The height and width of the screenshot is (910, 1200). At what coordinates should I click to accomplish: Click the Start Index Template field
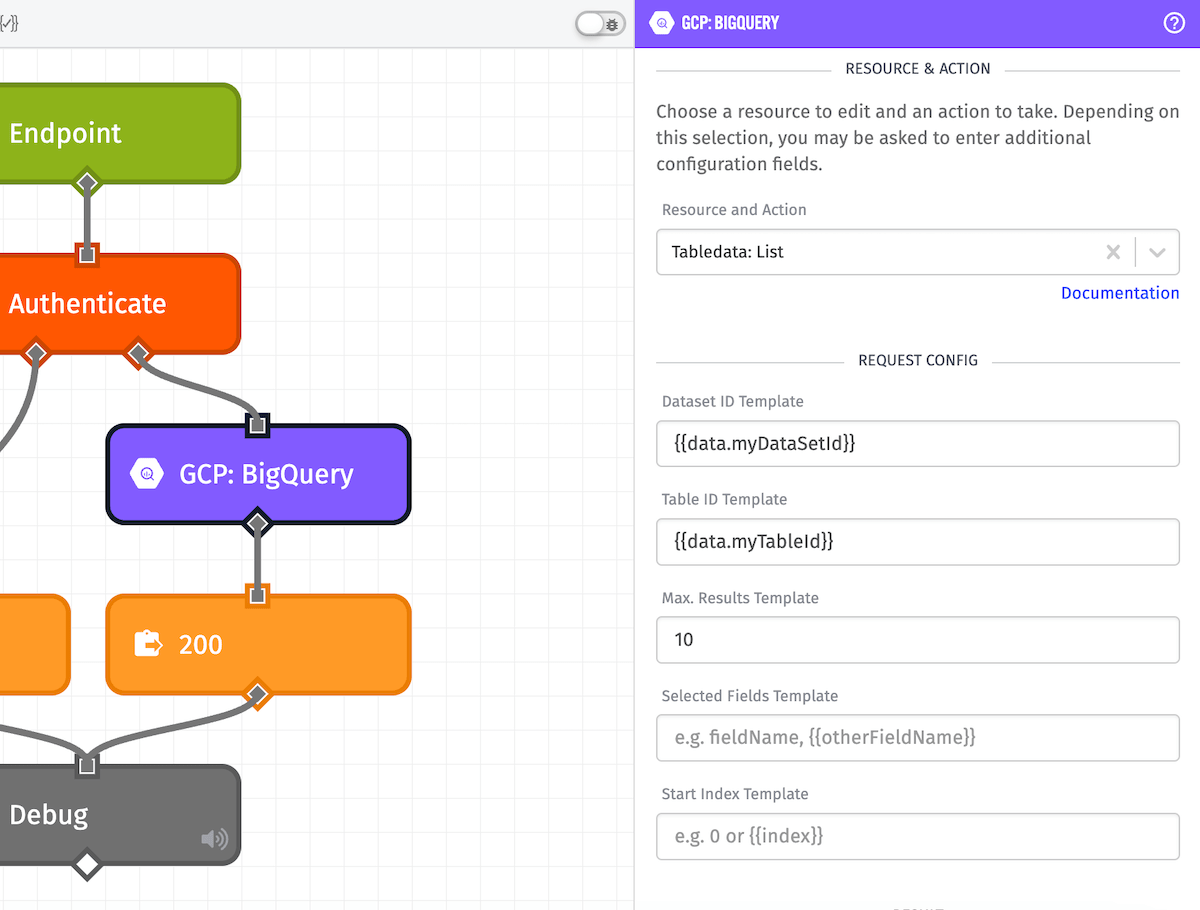point(918,836)
